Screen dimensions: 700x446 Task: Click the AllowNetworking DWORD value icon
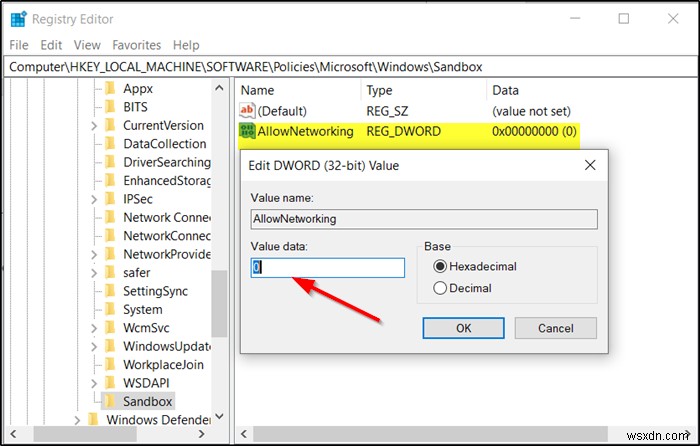247,131
